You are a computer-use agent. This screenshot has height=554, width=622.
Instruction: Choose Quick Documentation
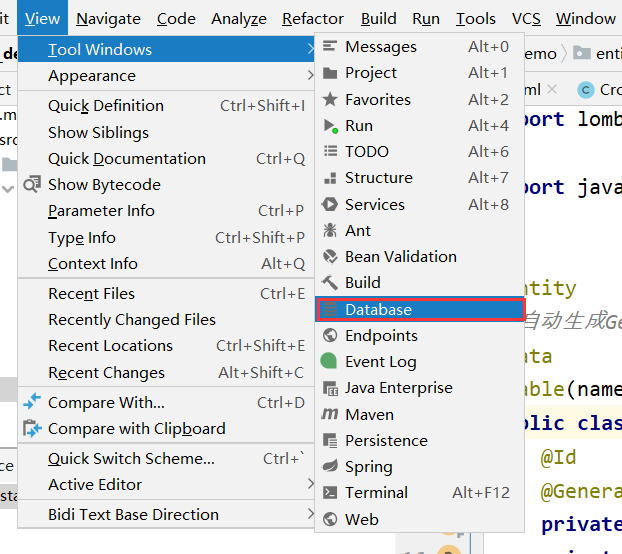click(166, 159)
